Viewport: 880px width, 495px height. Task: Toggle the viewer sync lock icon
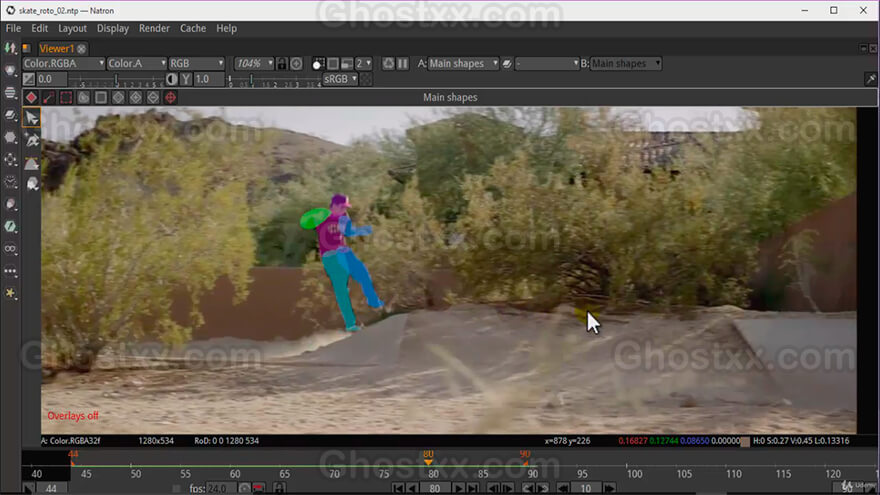point(282,63)
